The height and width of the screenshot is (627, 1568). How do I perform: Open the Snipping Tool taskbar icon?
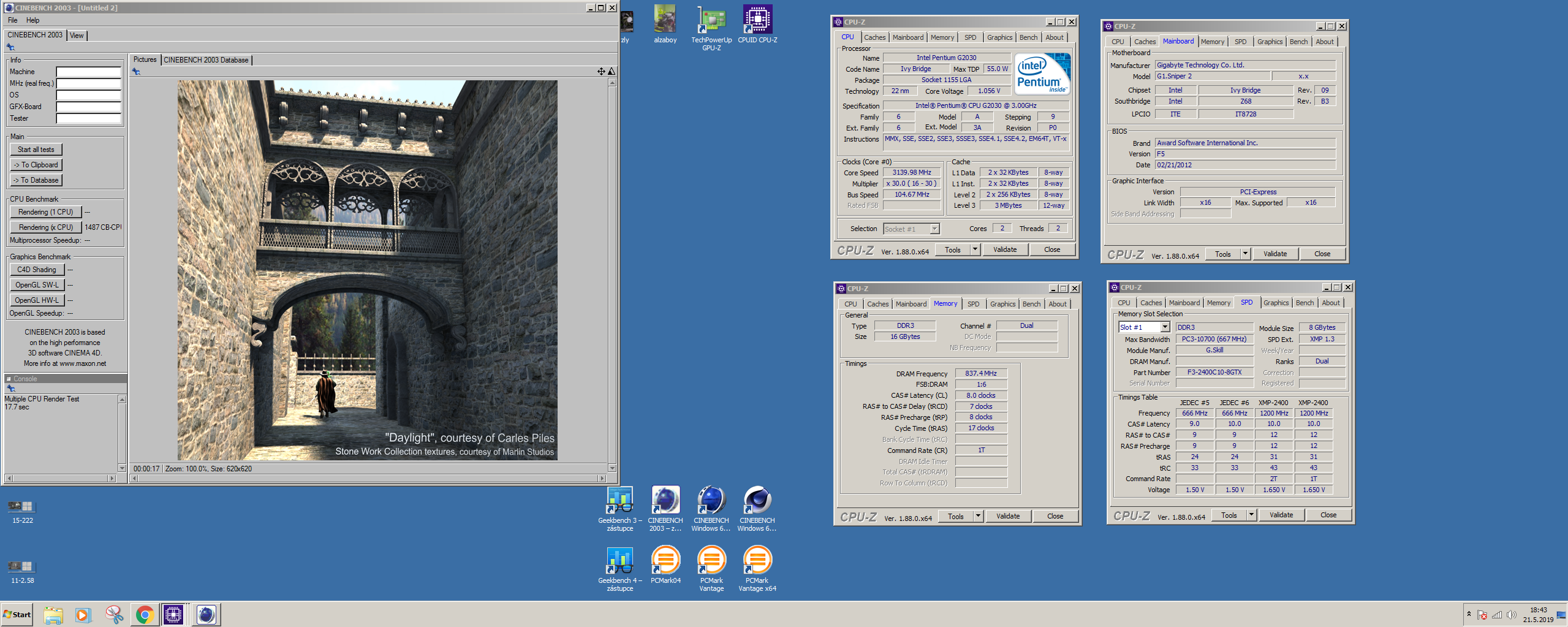click(114, 615)
